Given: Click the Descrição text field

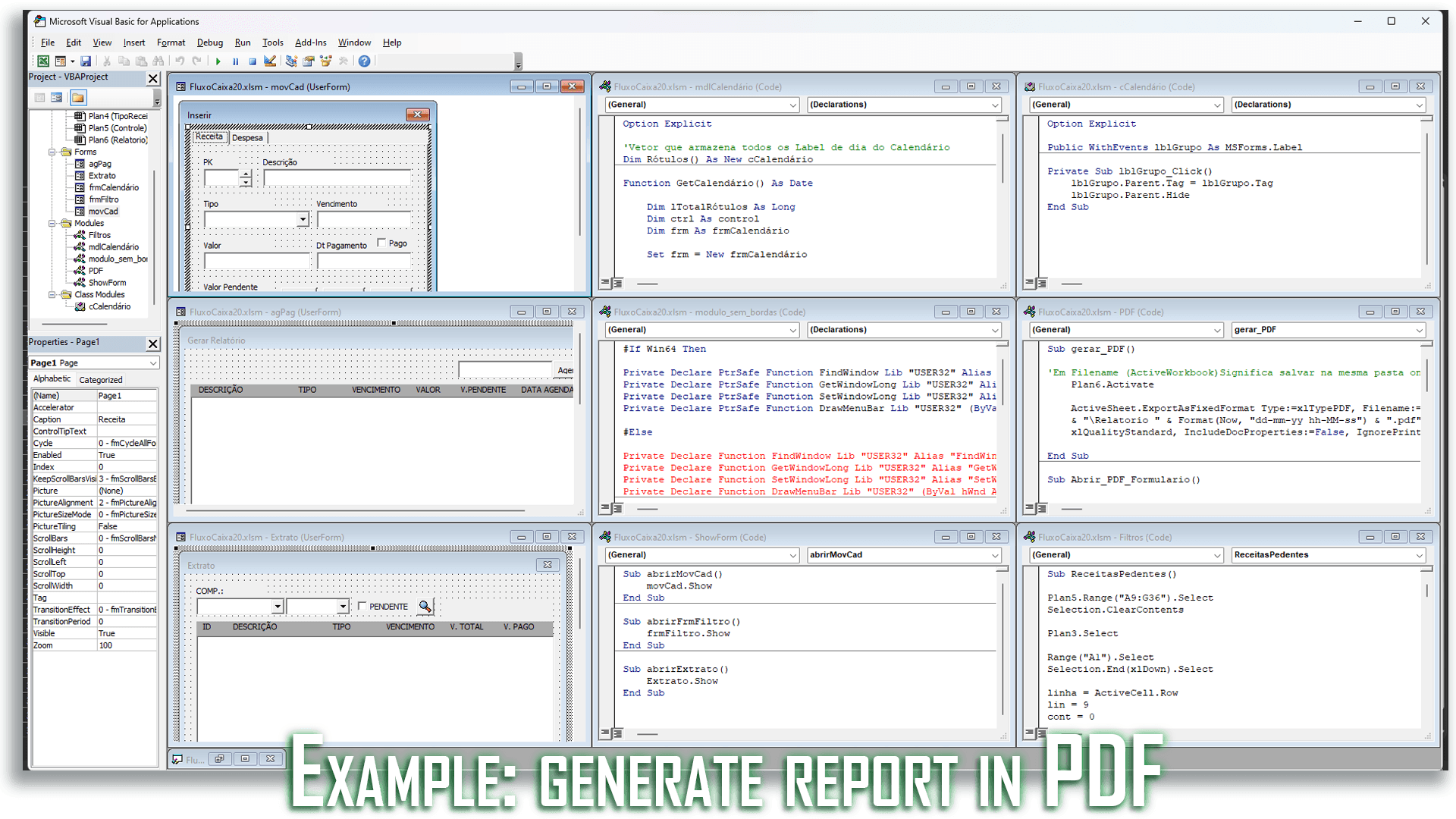Looking at the screenshot, I should [x=337, y=178].
